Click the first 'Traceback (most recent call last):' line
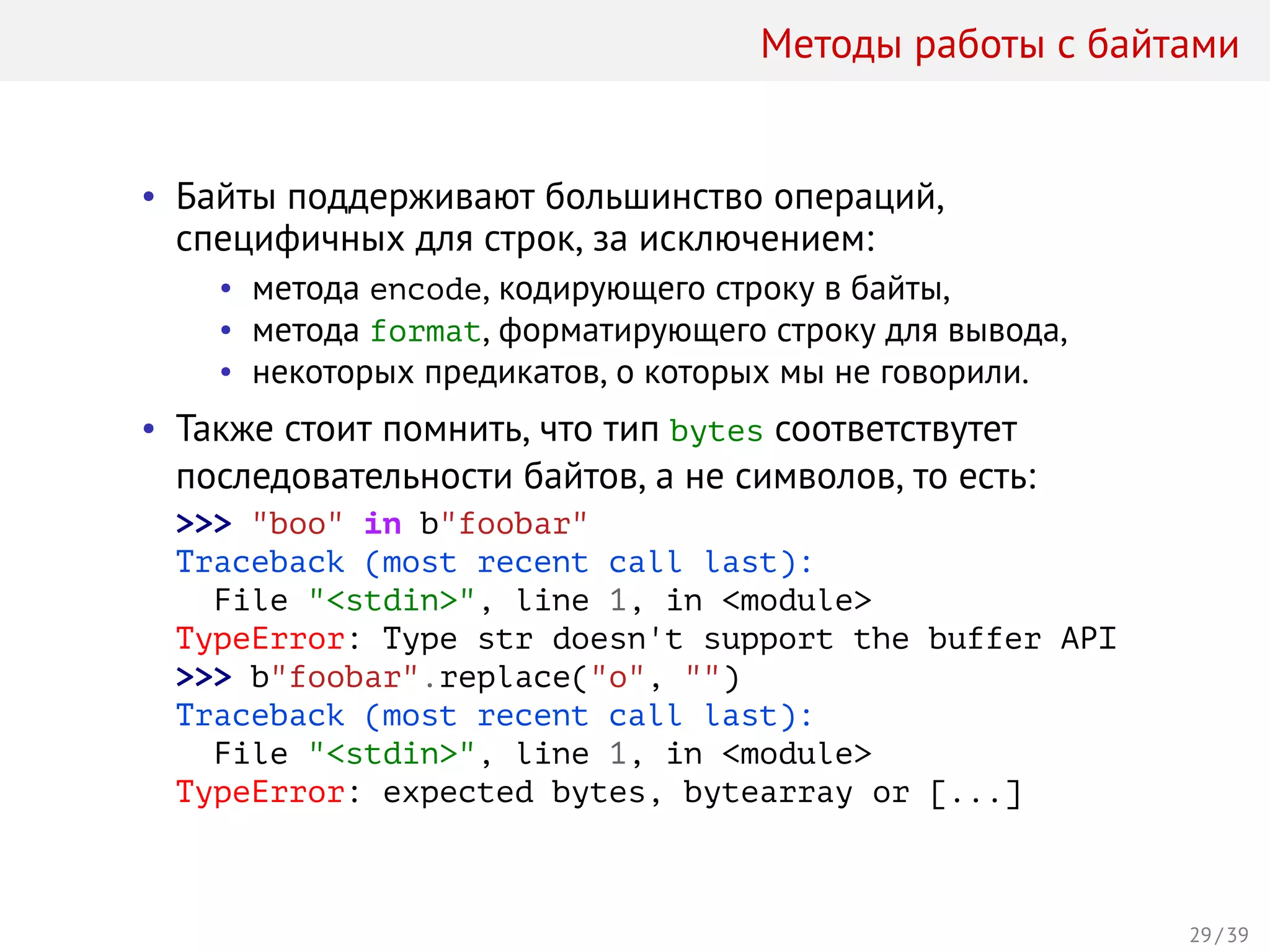1270x952 pixels. [494, 563]
